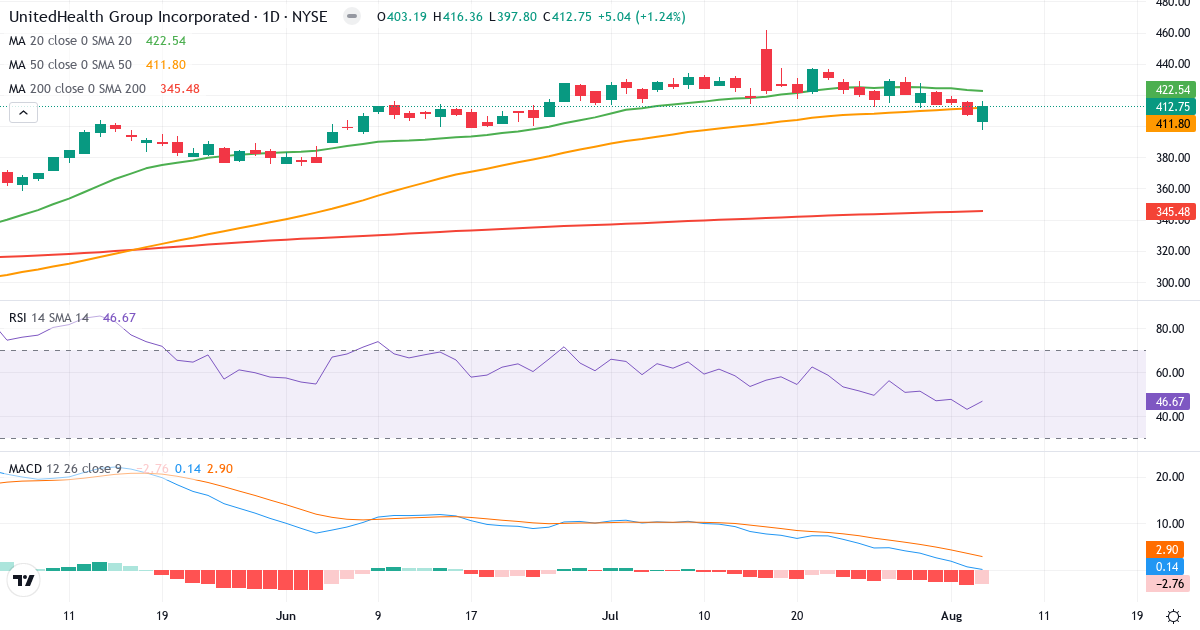Image resolution: width=1200 pixels, height=630 pixels.
Task: Click the 46.67 value in the RSI legend
Action: pos(119,317)
